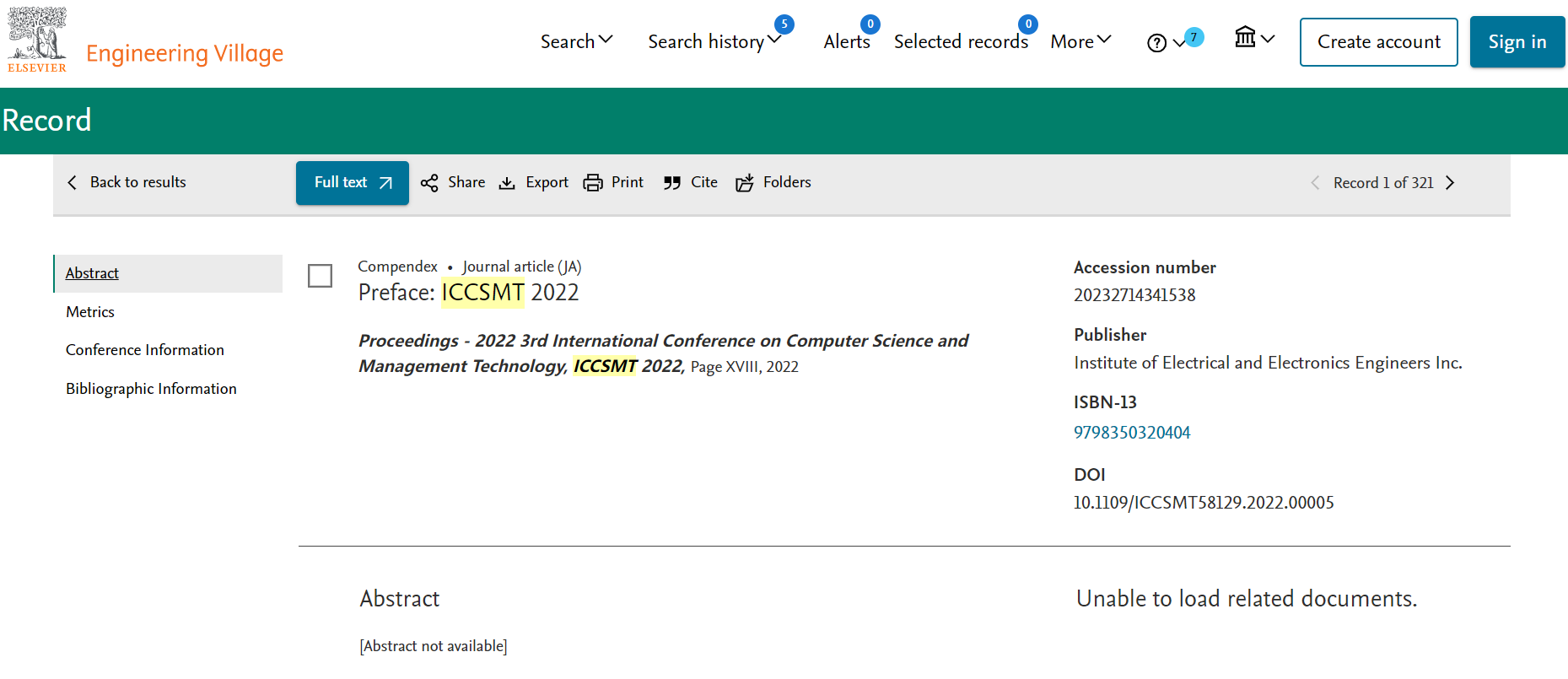Click the proceedings source title text
The height and width of the screenshot is (679, 1568).
point(663,353)
